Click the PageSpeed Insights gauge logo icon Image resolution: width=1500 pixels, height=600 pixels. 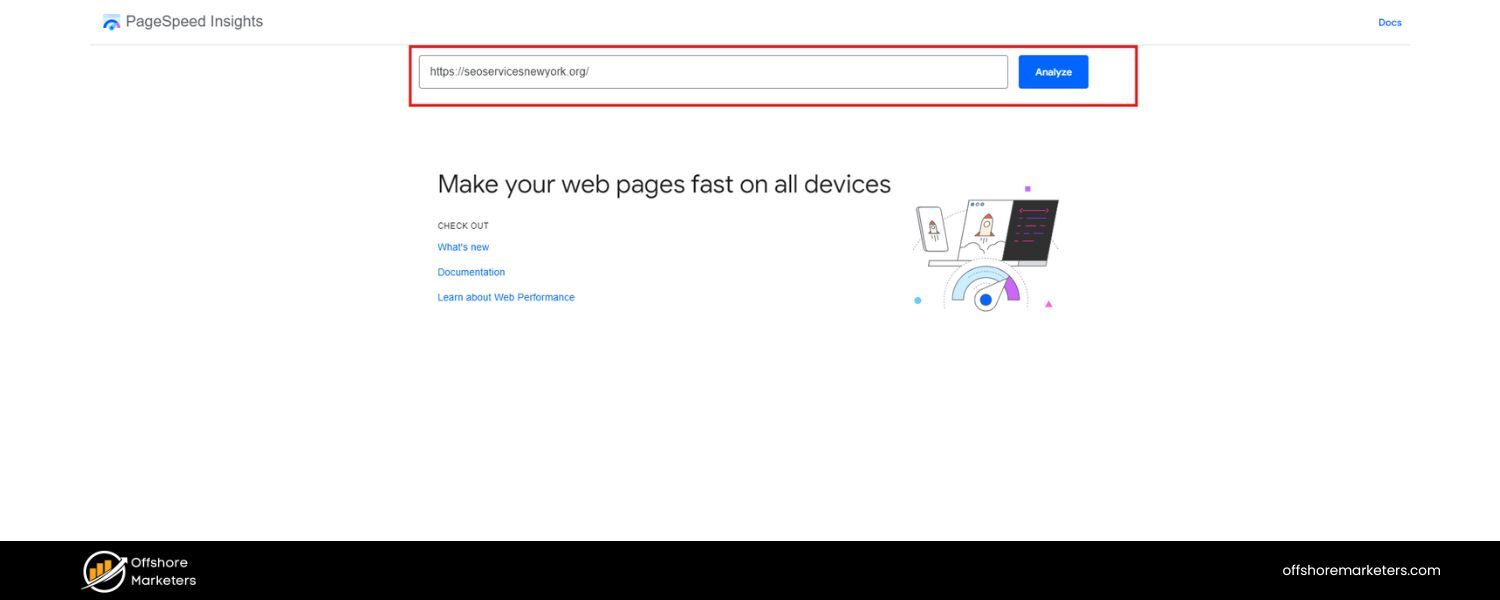[x=111, y=20]
